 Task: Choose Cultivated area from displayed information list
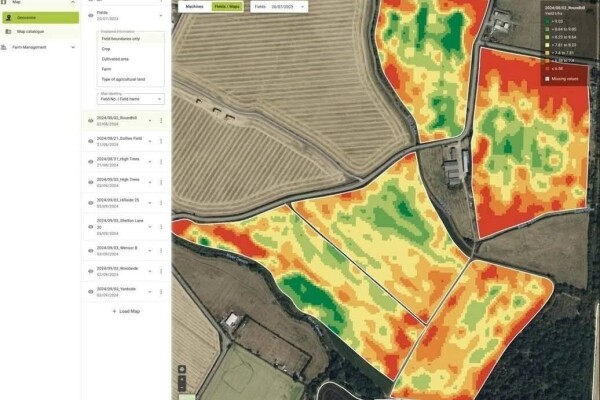coord(113,58)
